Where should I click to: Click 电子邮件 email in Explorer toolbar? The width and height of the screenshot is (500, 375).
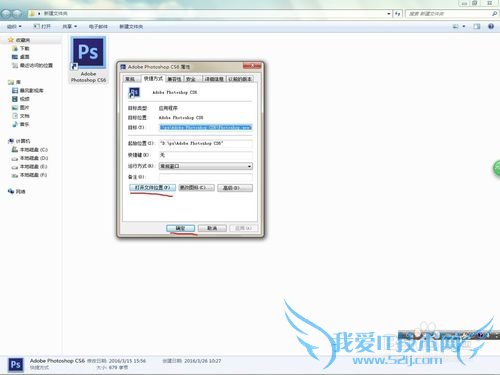[x=98, y=26]
